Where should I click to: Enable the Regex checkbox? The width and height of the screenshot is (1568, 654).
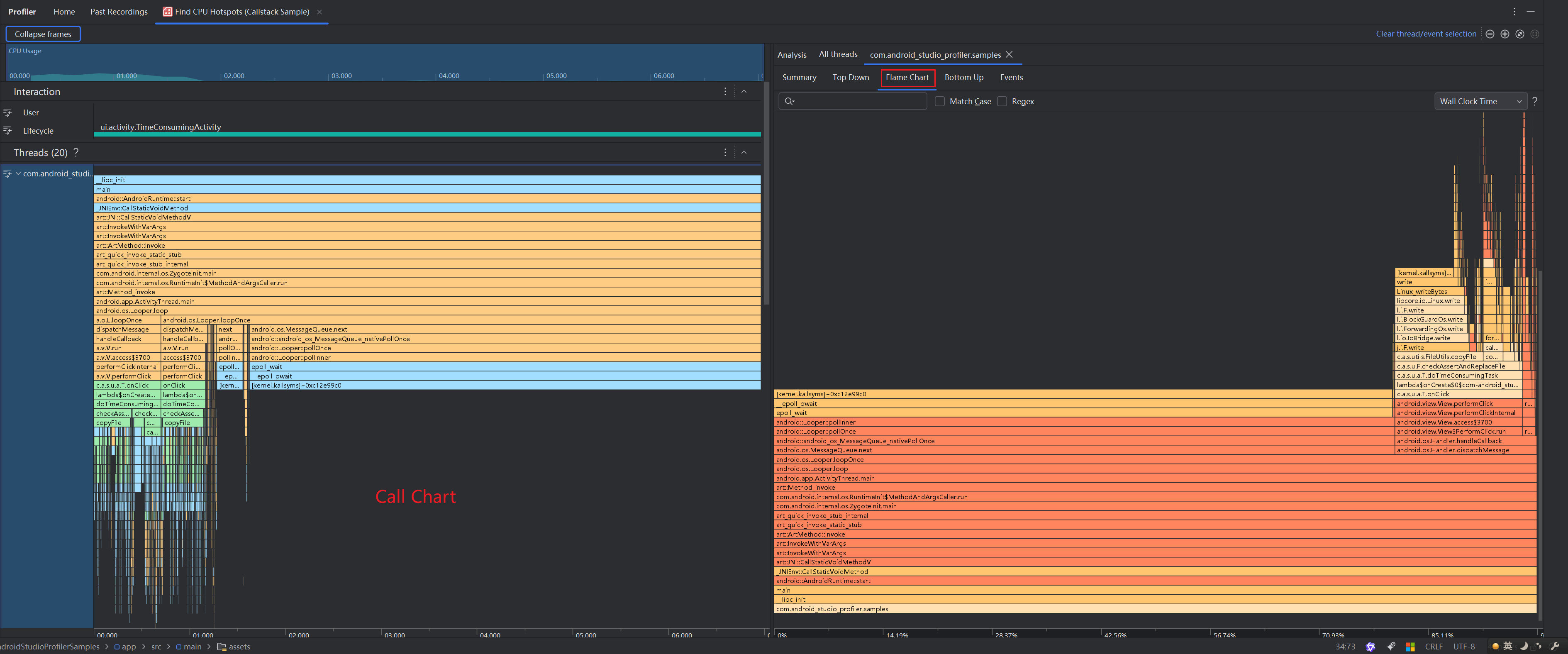click(1002, 102)
